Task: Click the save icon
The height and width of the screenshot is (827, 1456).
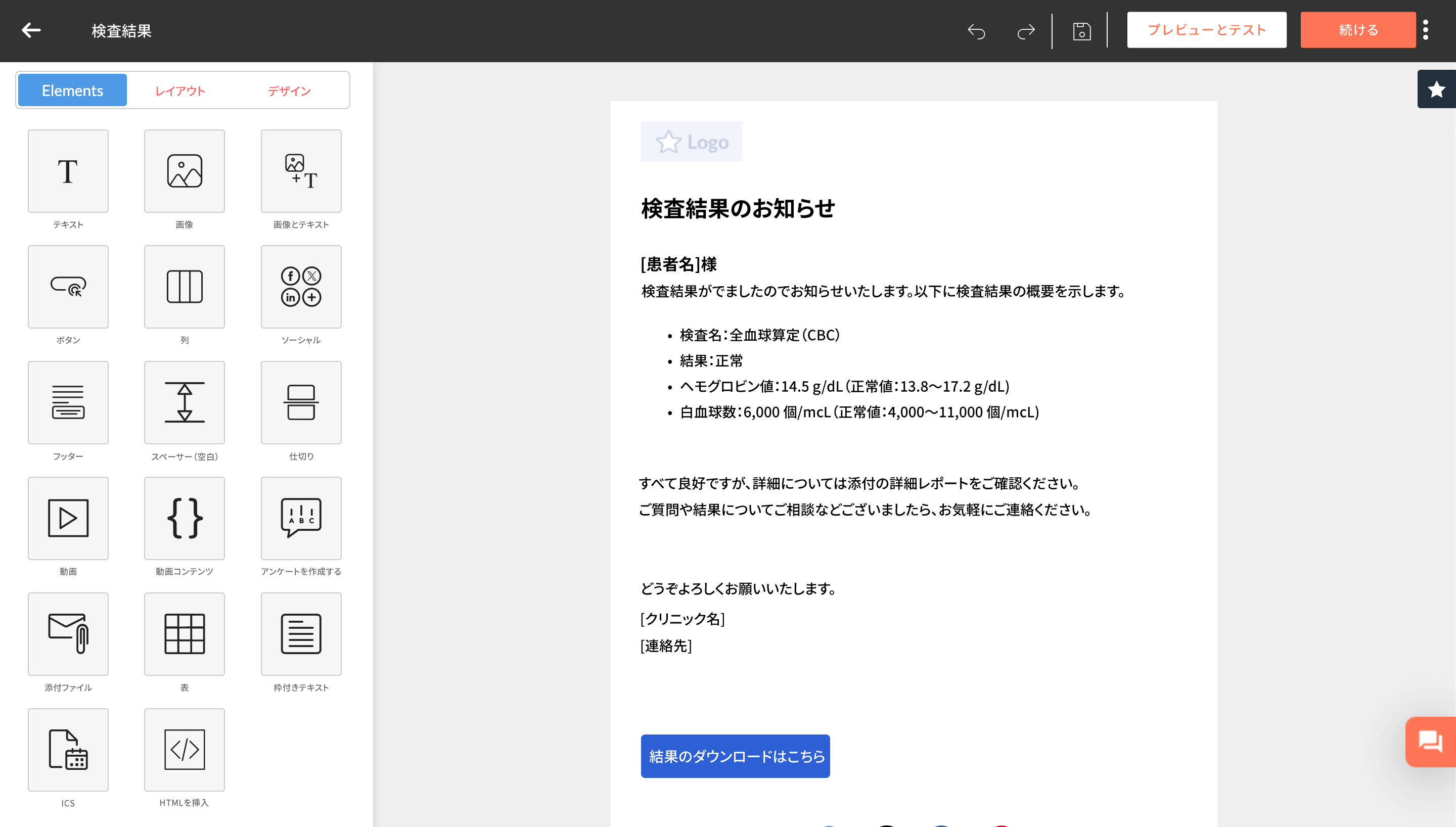Action: click(x=1081, y=31)
